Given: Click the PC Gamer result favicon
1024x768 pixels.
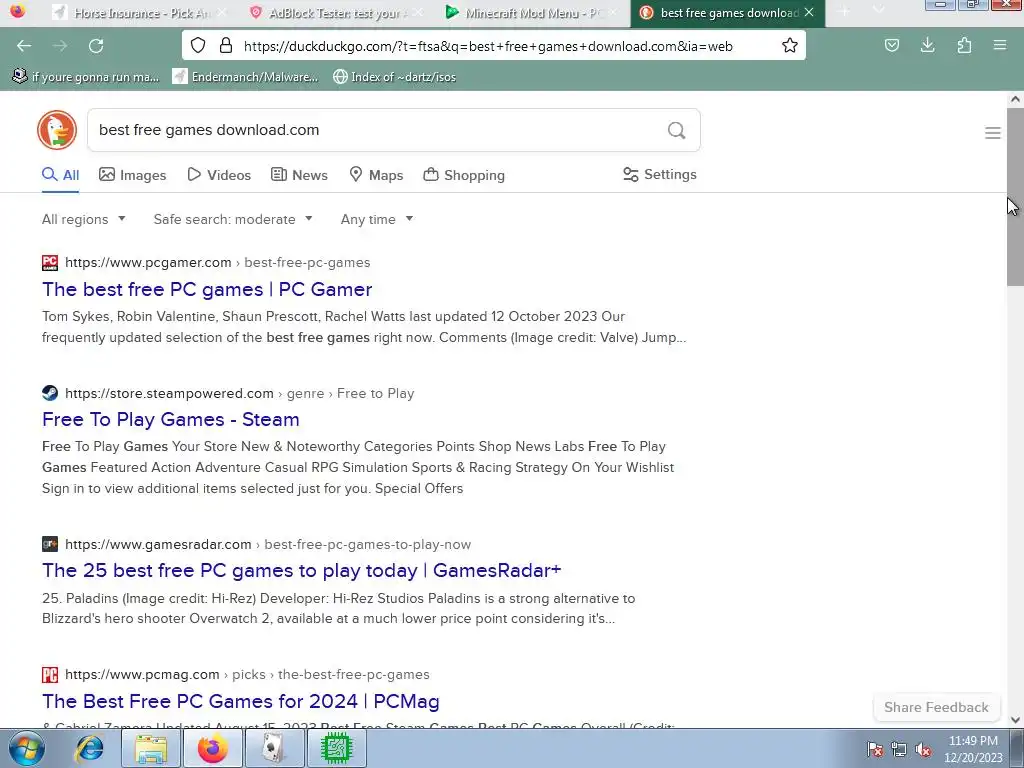Looking at the screenshot, I should (x=50, y=263).
